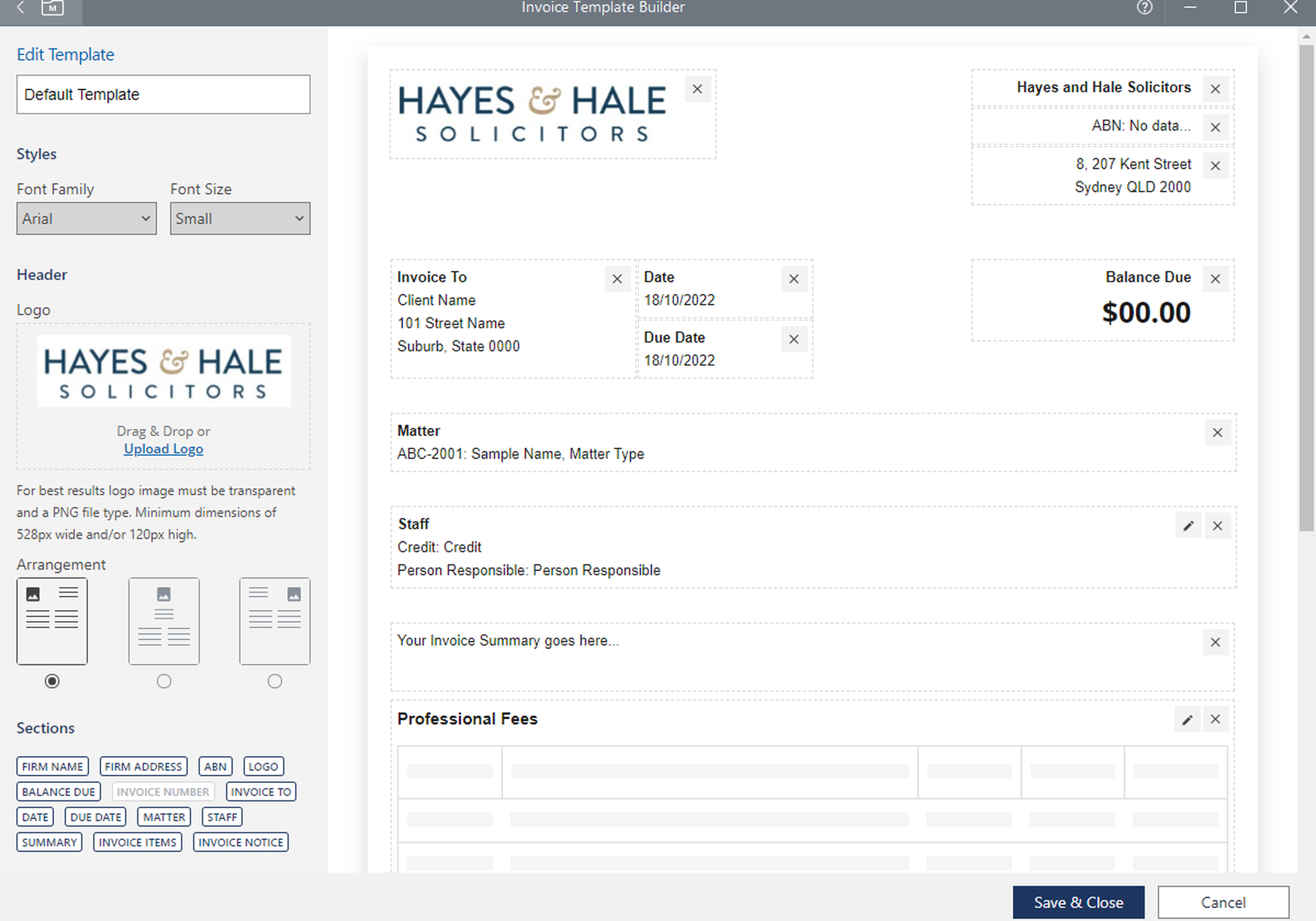Screen dimensions: 1316x921
Task: Add the INVOICE NOTICE section tag
Action: tap(241, 842)
